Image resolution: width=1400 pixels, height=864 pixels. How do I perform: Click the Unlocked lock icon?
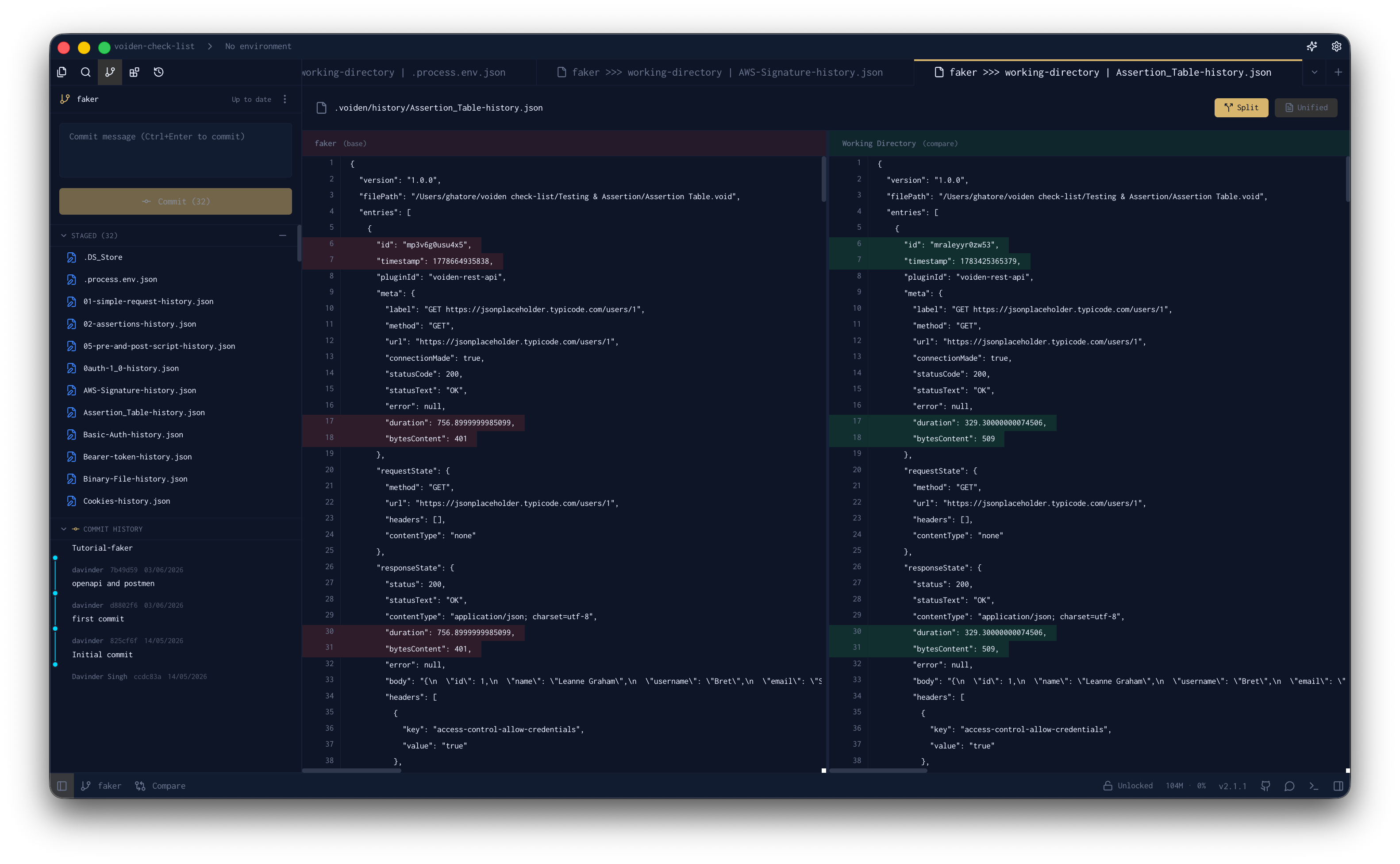tap(1108, 786)
